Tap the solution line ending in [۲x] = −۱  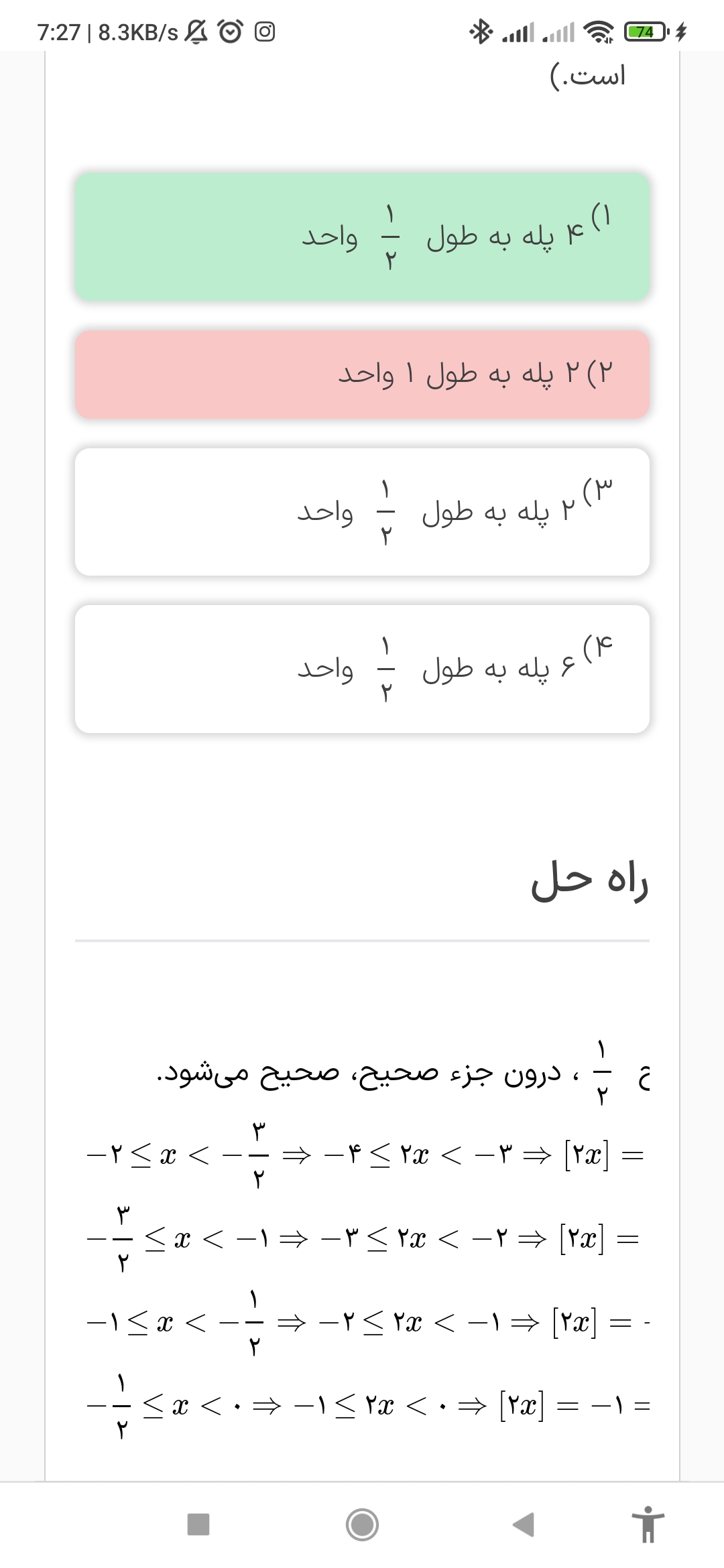point(367,1405)
